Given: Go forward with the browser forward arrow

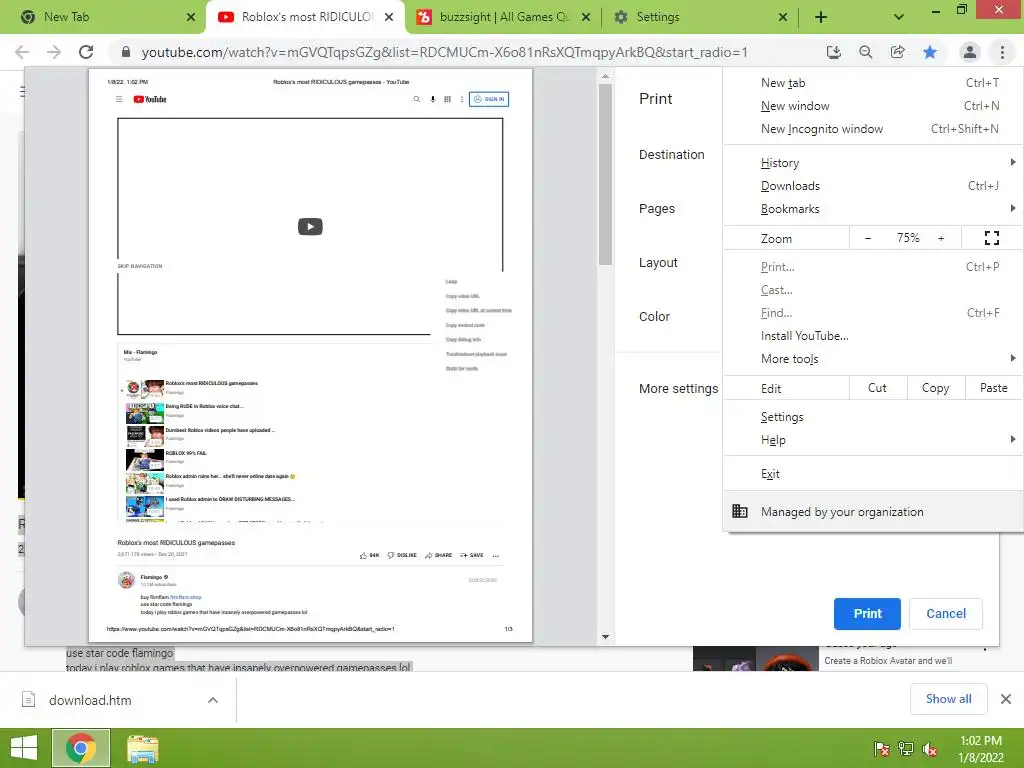Looking at the screenshot, I should pos(54,52).
